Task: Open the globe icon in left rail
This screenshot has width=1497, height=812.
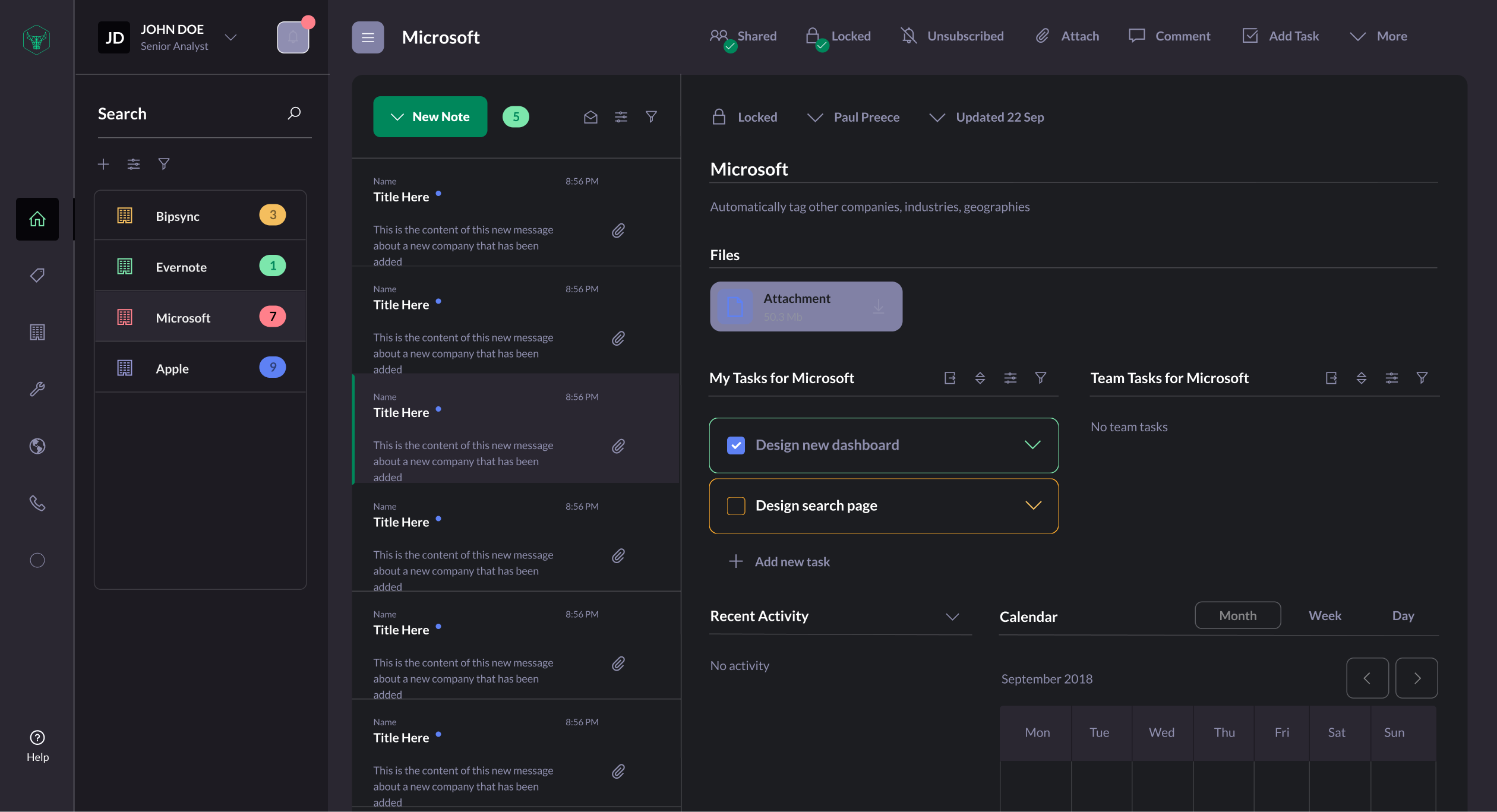Action: (x=37, y=446)
